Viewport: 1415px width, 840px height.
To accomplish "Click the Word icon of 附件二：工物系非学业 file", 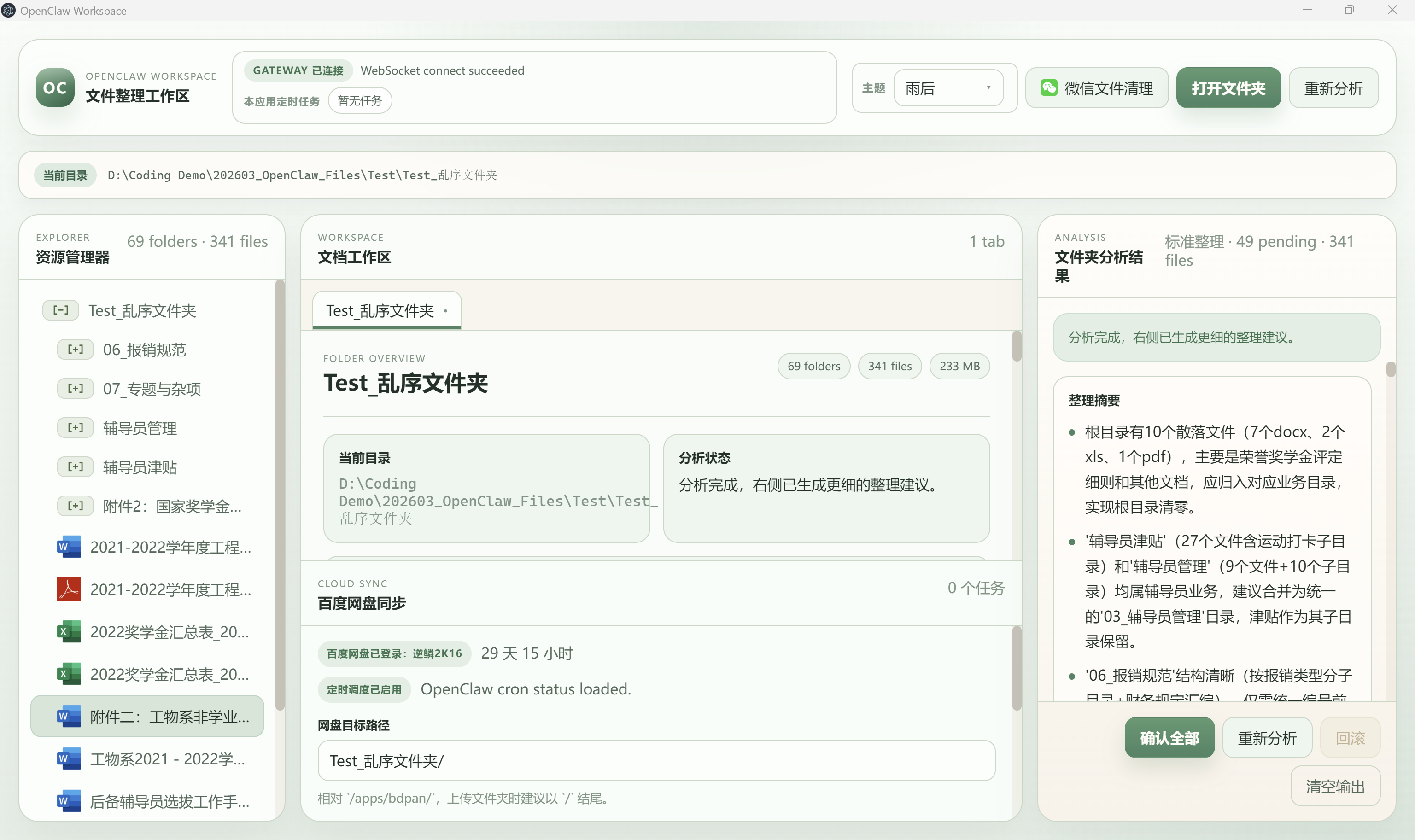I will click(69, 717).
